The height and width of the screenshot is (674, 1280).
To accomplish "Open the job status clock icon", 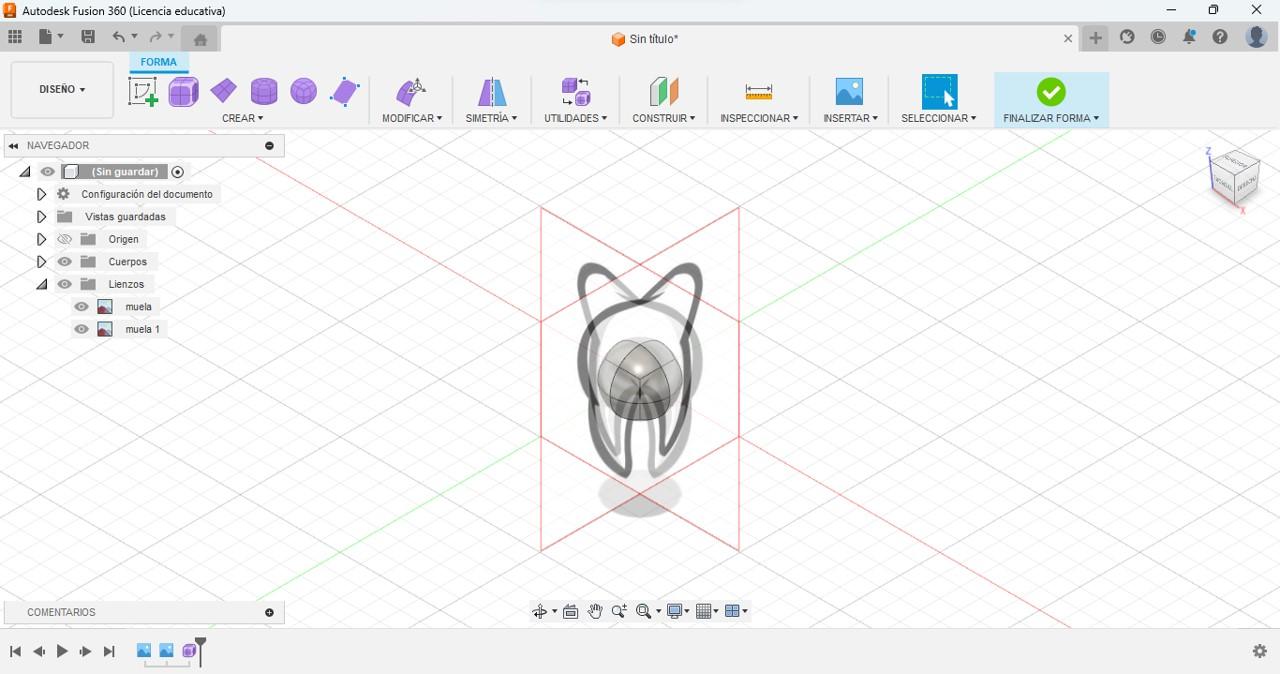I will tap(1158, 37).
